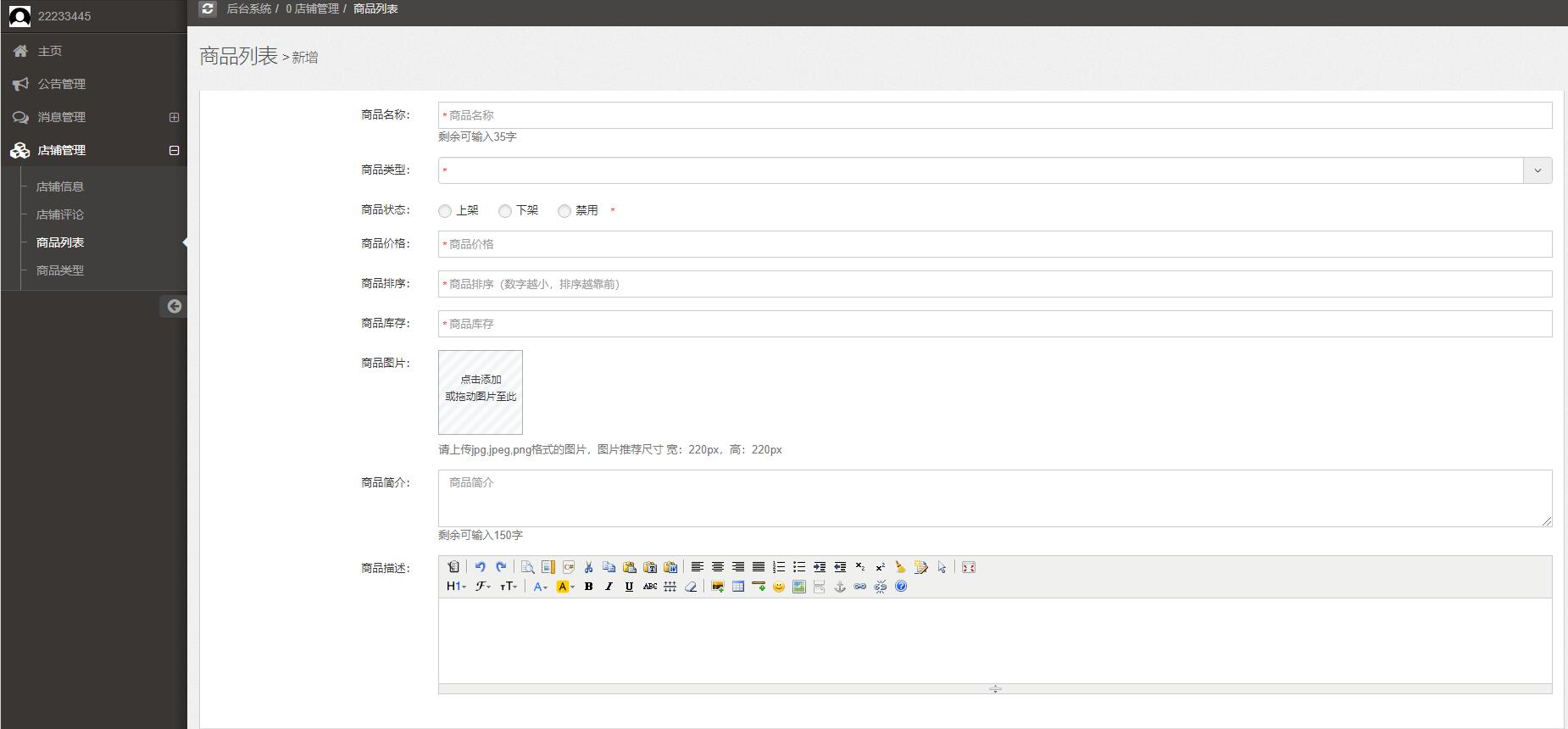This screenshot has height=729, width=1568.
Task: Open H1 heading format dropdown
Action: coord(456,587)
